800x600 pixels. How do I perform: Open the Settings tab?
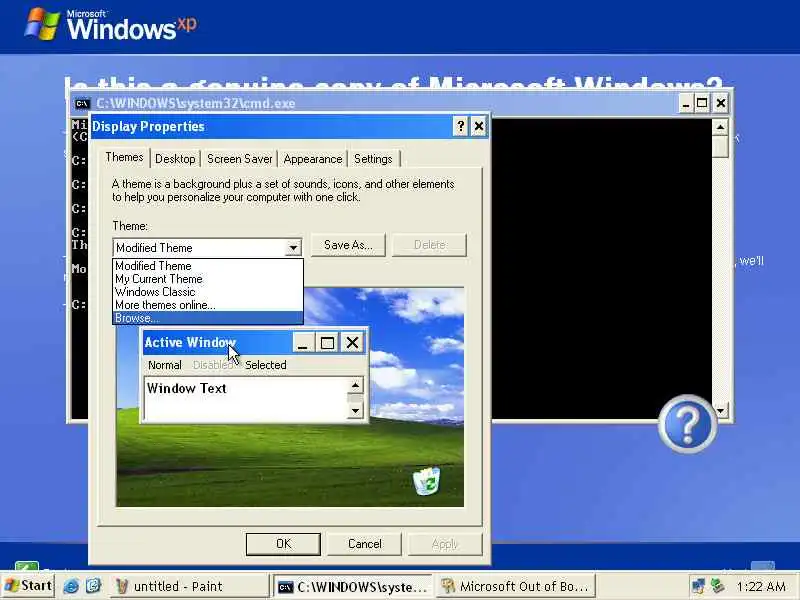tap(373, 159)
